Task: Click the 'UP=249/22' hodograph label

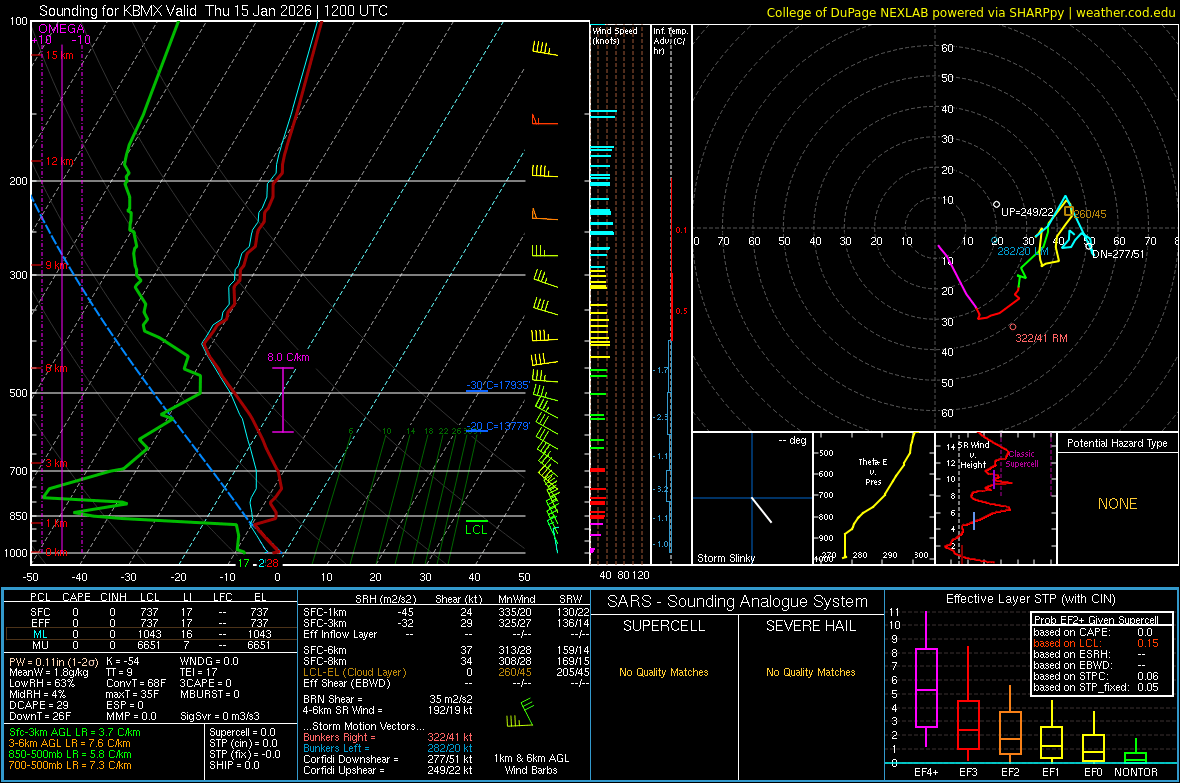Action: point(1027,212)
